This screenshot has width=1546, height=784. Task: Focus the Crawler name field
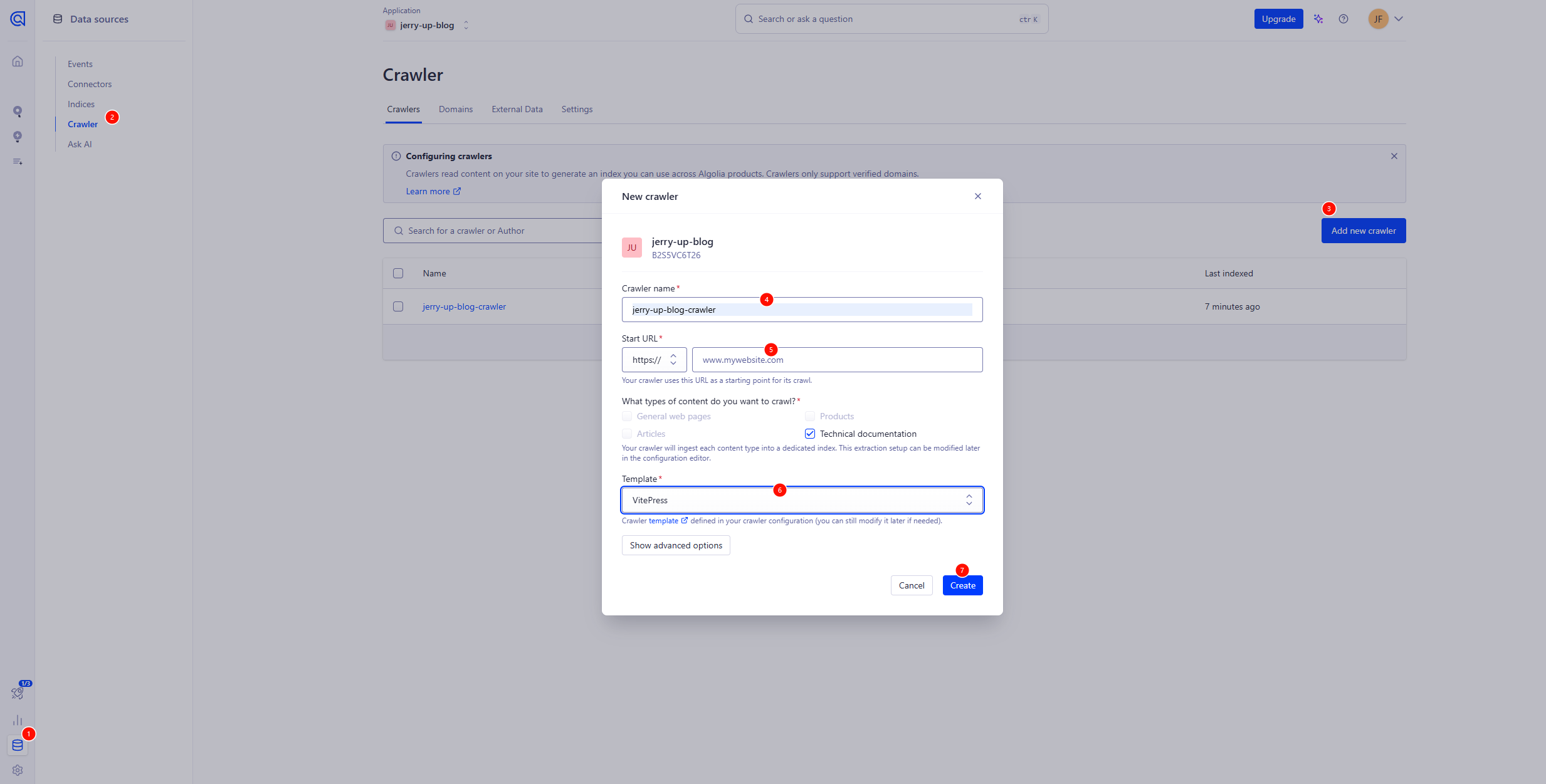pos(802,310)
